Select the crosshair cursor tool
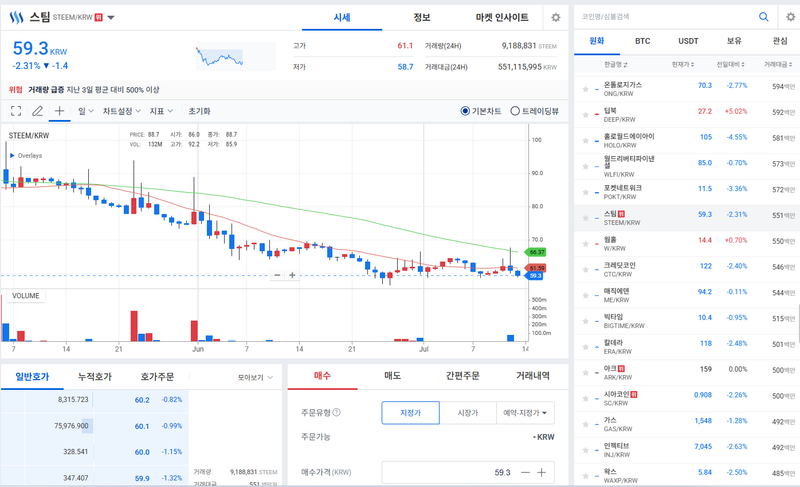This screenshot has width=800, height=487. [x=59, y=111]
